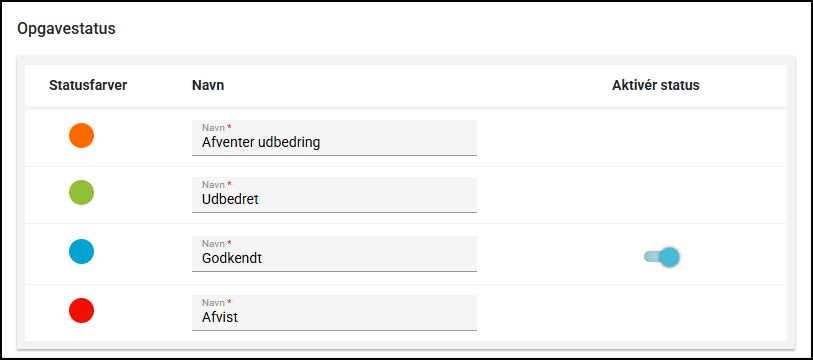Focus the Udbedret name field
This screenshot has height=360, width=813.
point(334,195)
